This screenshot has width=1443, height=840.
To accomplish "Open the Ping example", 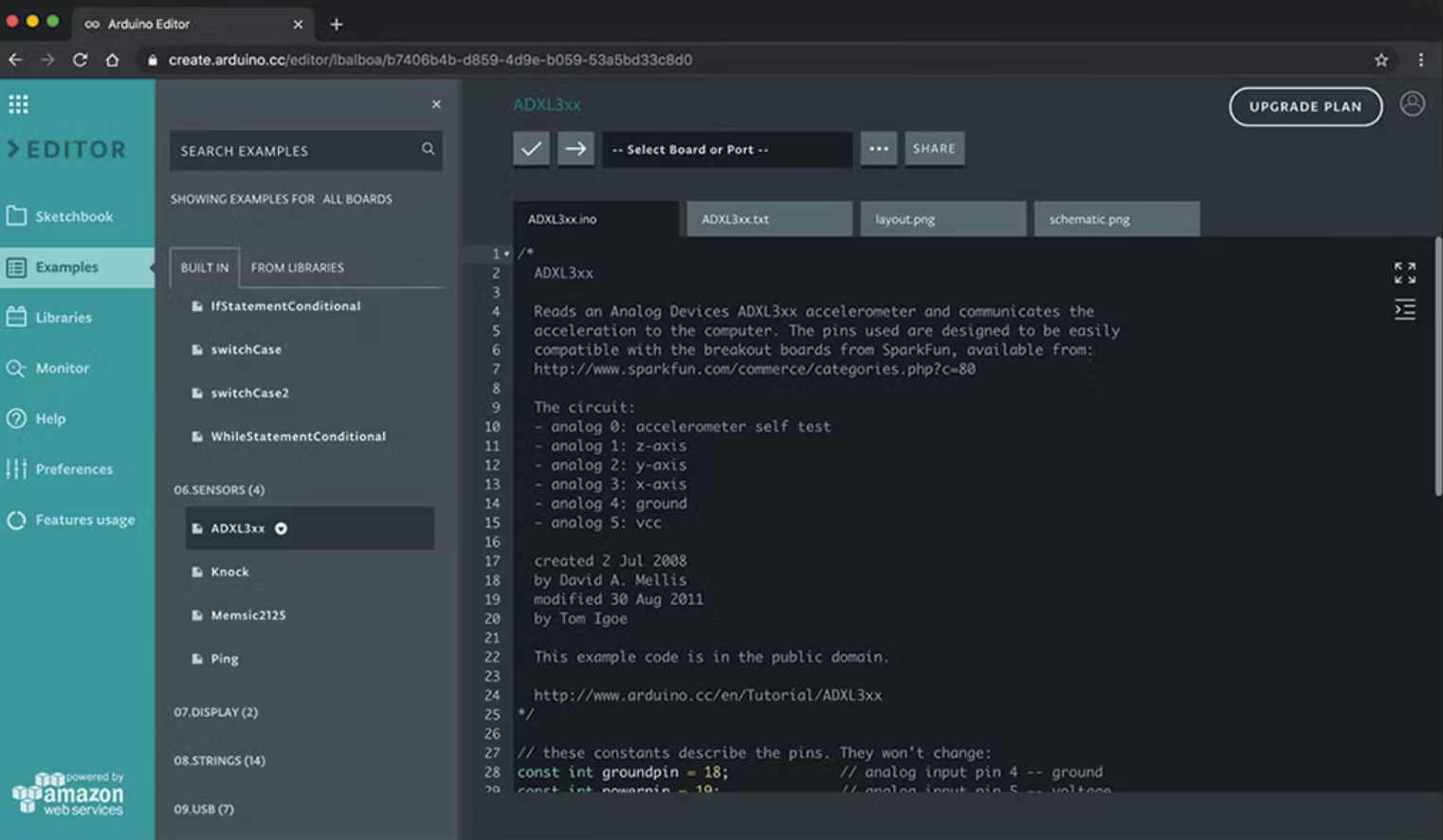I will click(225, 659).
